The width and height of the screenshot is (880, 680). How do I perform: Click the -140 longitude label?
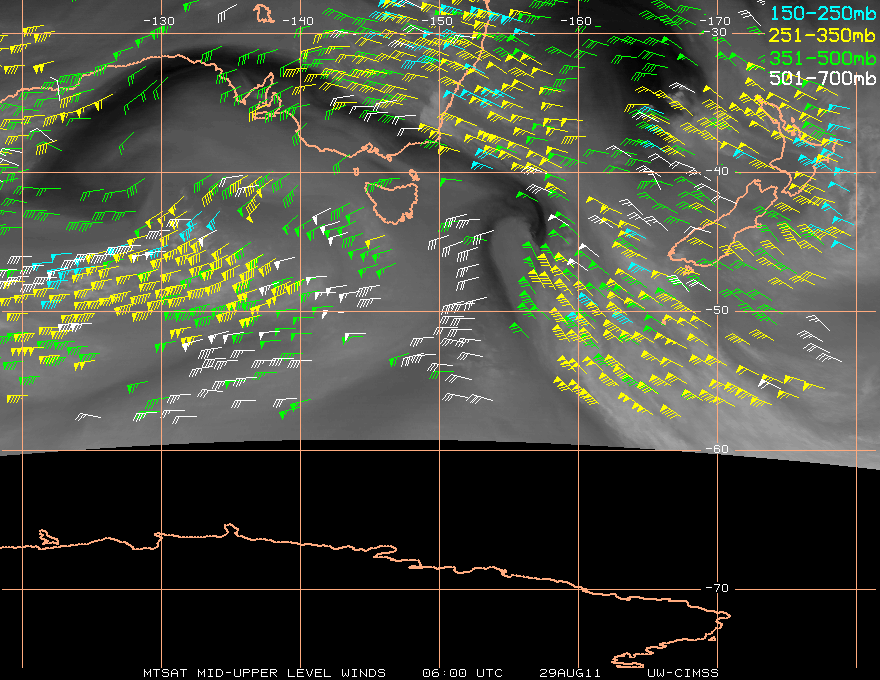pyautogui.click(x=297, y=21)
